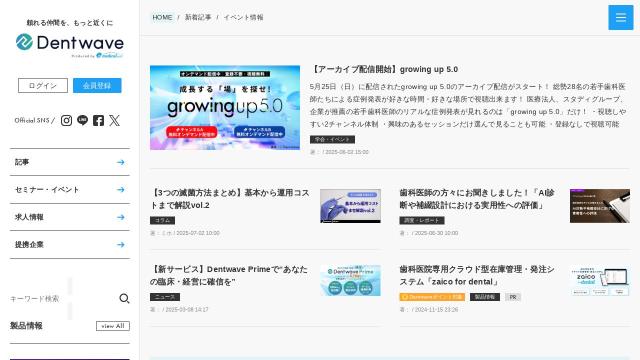Open zaico for dental article title
Viewport: 640px width, 360px height.
pyautogui.click(x=477, y=276)
